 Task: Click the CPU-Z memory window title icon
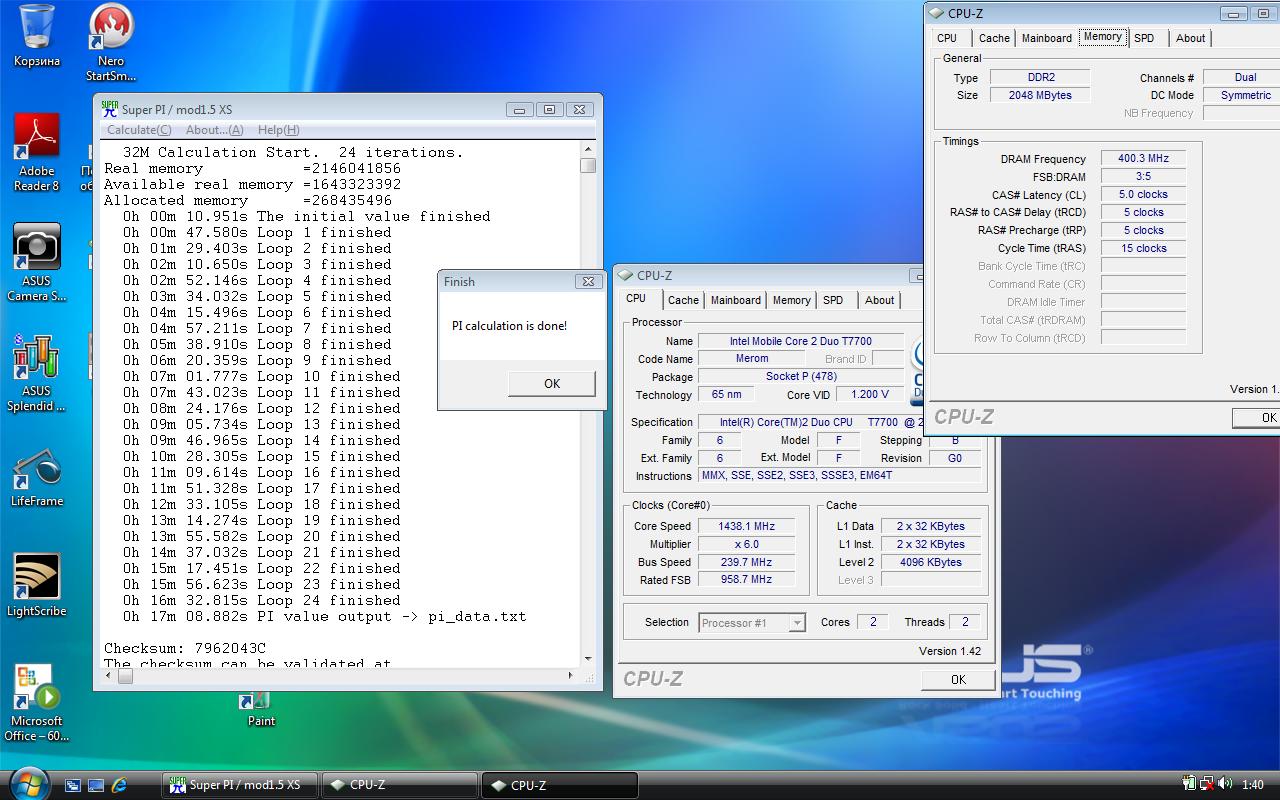click(936, 13)
